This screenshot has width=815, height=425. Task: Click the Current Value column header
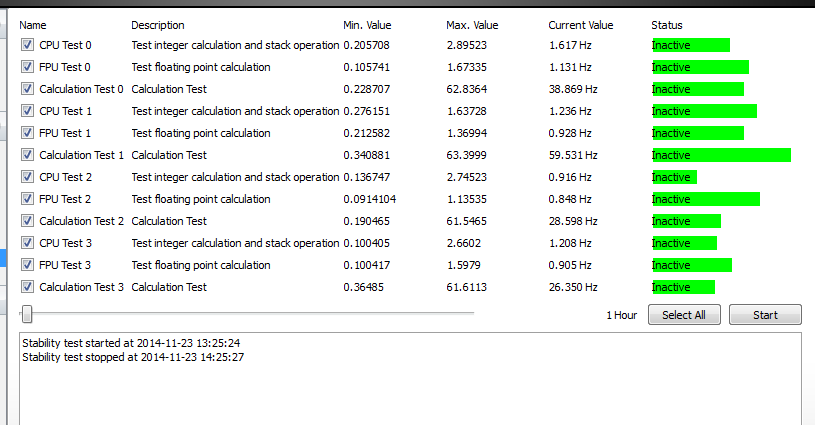pyautogui.click(x=581, y=25)
